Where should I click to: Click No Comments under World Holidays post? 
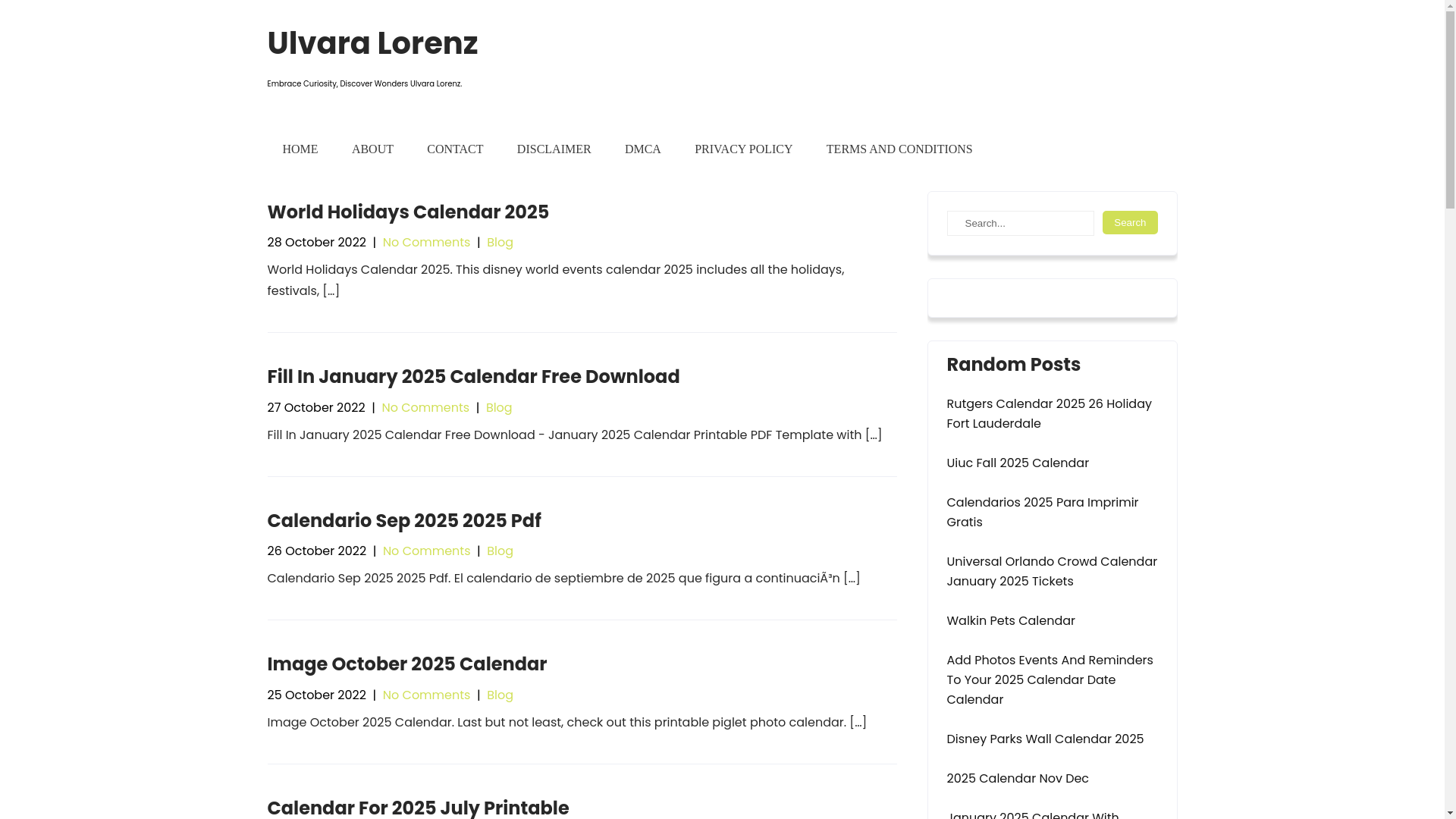pyautogui.click(x=426, y=243)
